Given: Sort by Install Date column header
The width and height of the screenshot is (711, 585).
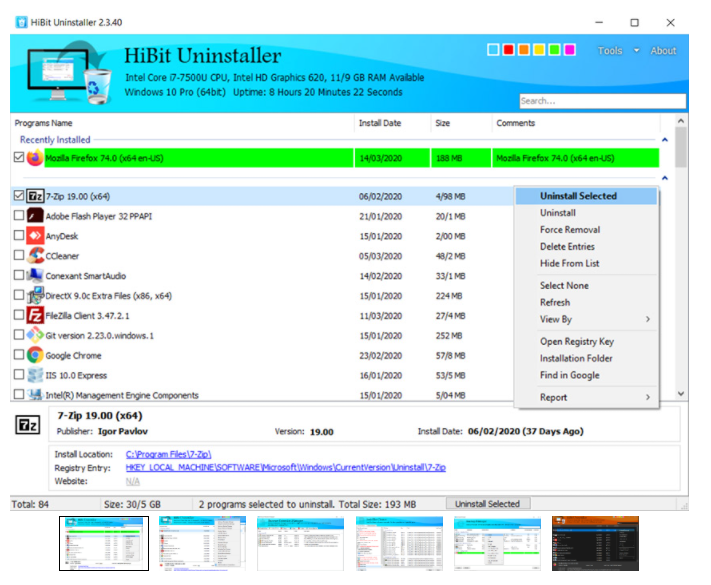Looking at the screenshot, I should pos(392,123).
